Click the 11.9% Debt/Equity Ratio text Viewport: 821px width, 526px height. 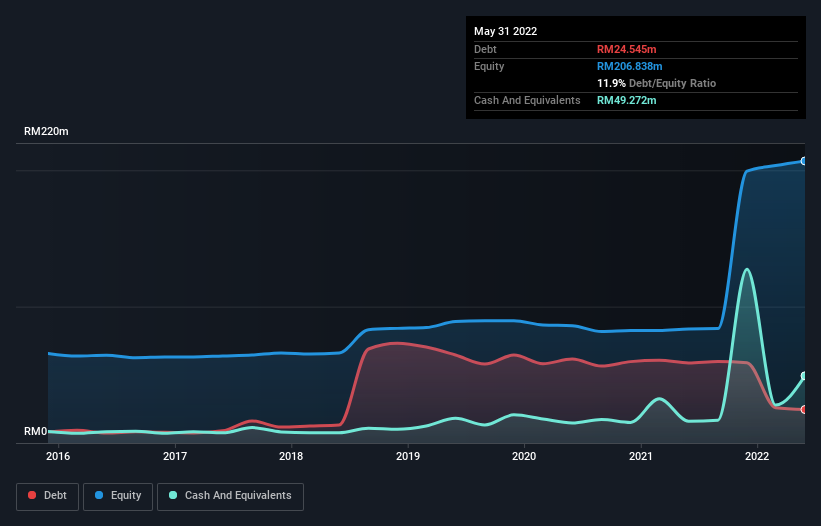pyautogui.click(x=657, y=83)
